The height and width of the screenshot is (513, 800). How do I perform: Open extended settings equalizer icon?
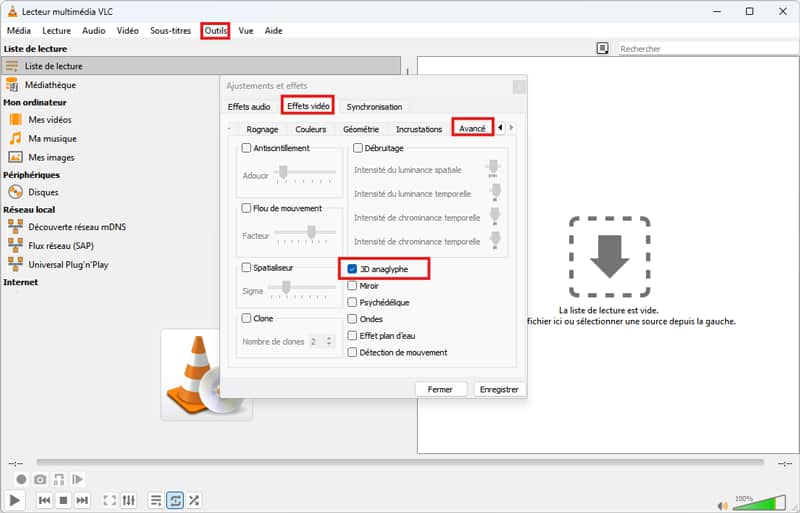[x=129, y=500]
